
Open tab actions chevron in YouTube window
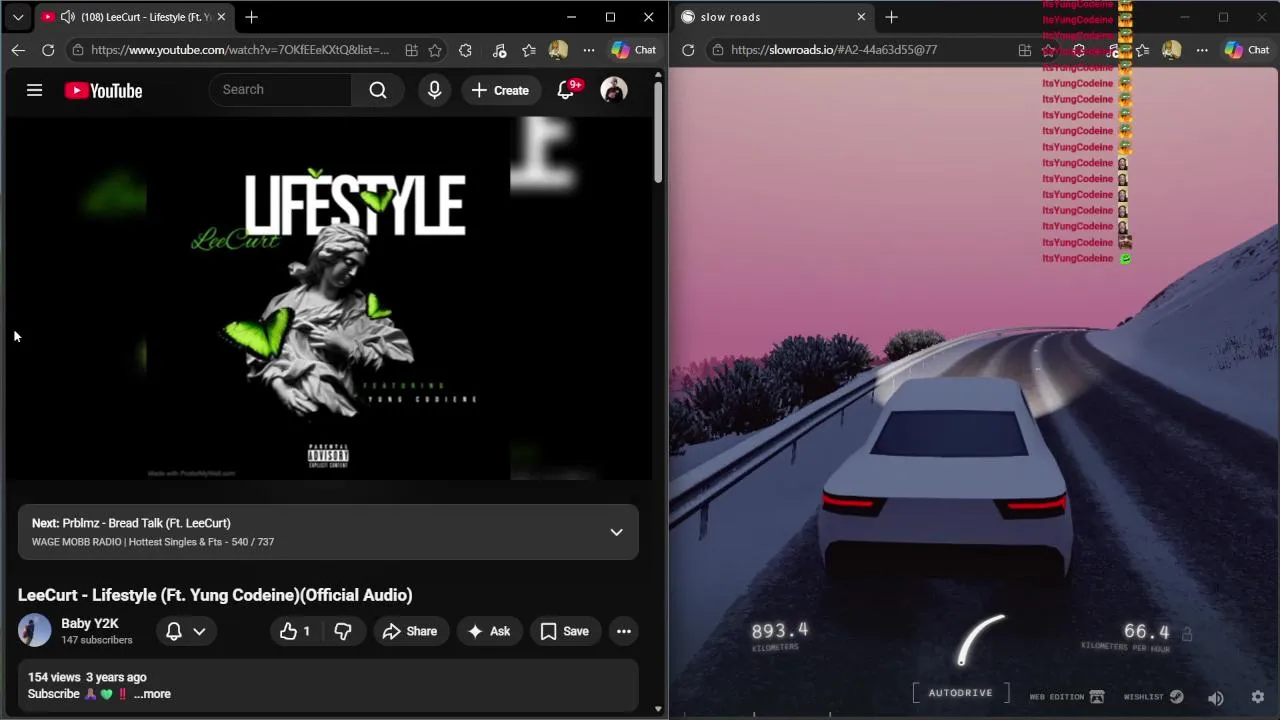point(18,17)
